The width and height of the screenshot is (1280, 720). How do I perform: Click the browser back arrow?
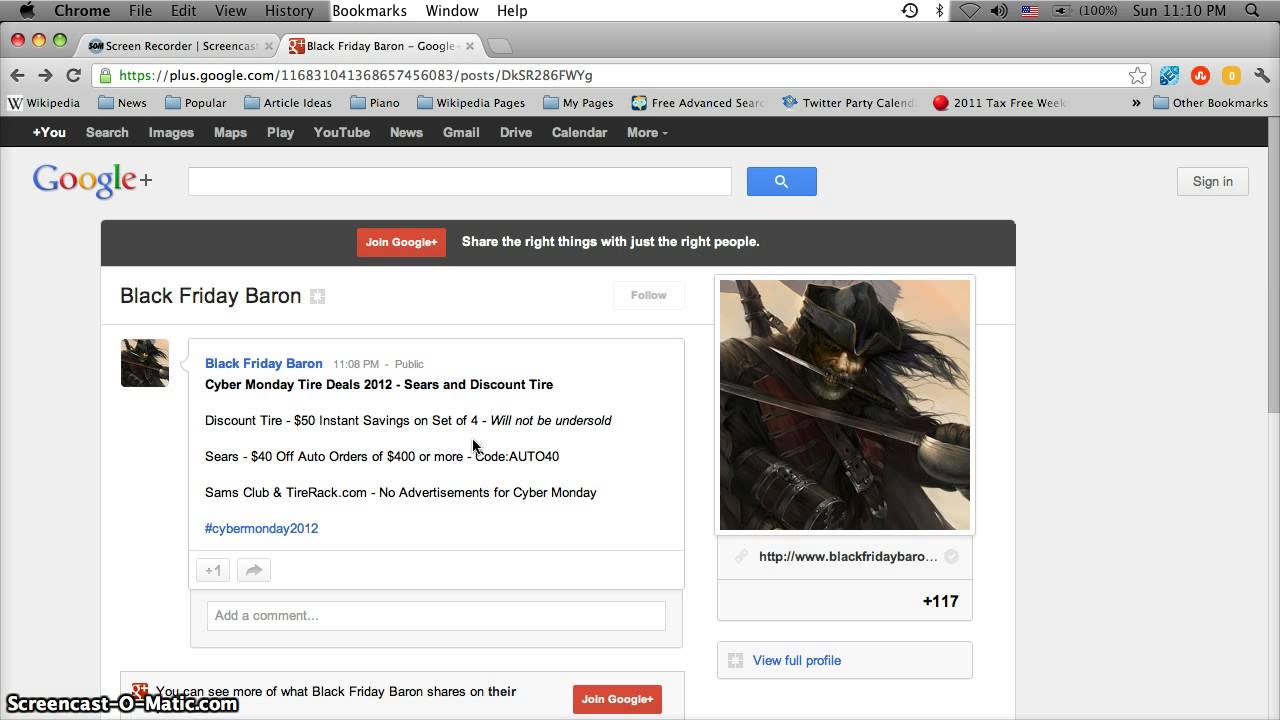(17, 75)
